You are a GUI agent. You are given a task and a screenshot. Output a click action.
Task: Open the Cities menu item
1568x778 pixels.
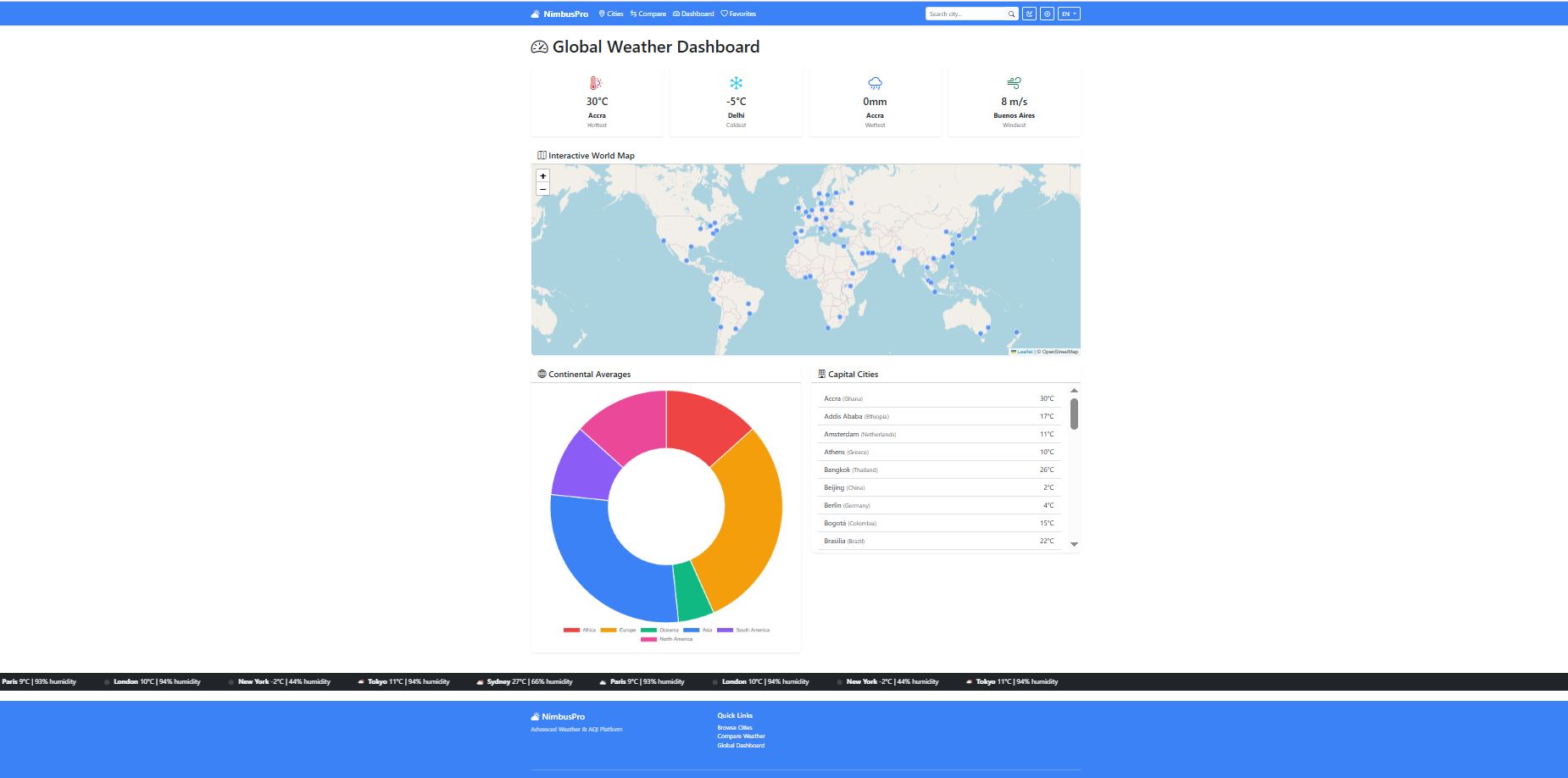(x=611, y=14)
